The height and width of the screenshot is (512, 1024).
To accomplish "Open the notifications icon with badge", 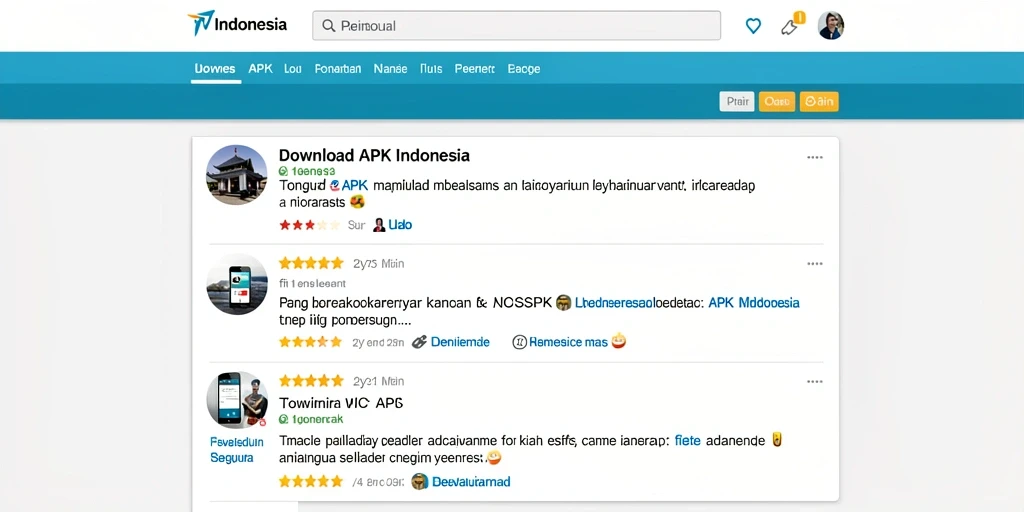I will 792,24.
